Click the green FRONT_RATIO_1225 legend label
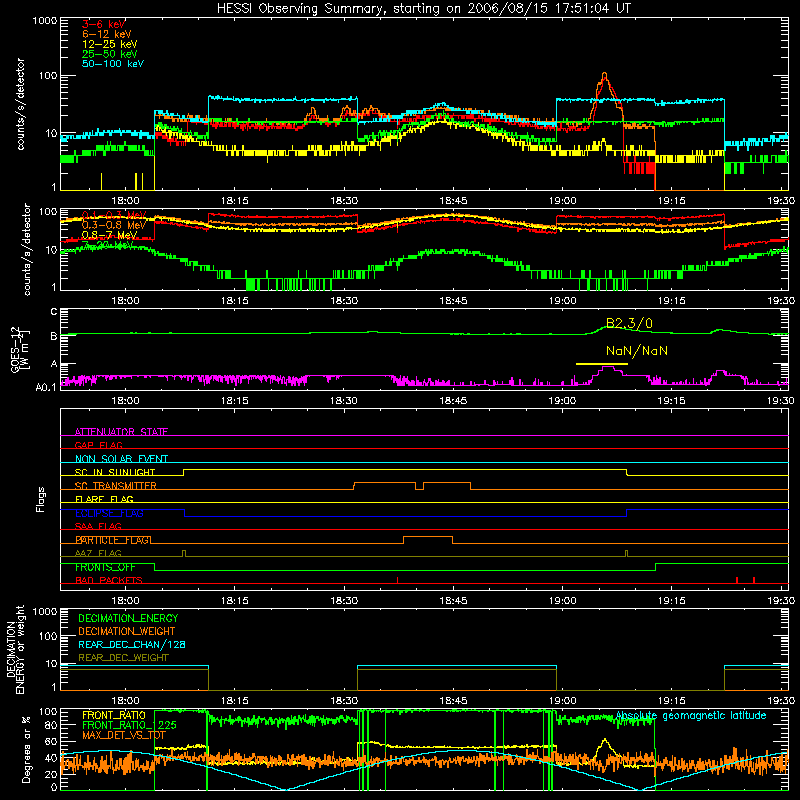Image resolution: width=800 pixels, height=800 pixels. tap(129, 725)
